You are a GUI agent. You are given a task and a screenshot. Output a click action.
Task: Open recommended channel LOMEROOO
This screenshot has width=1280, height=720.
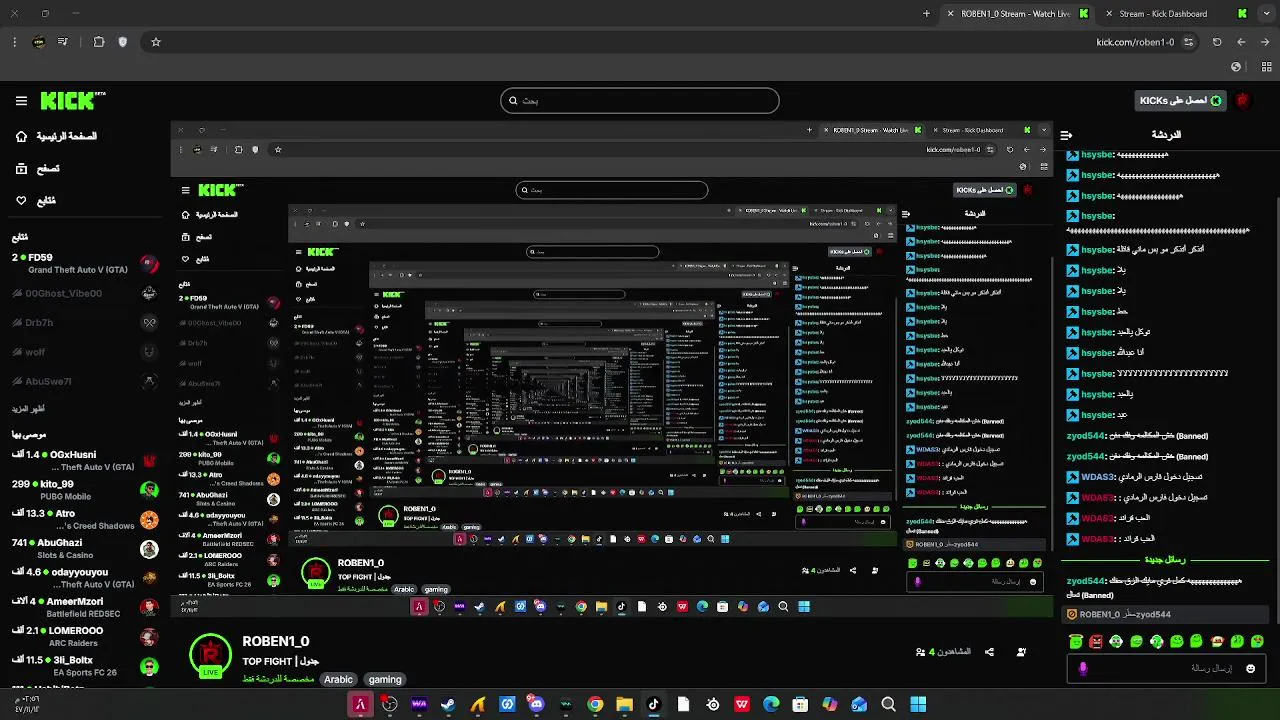[x=85, y=637]
